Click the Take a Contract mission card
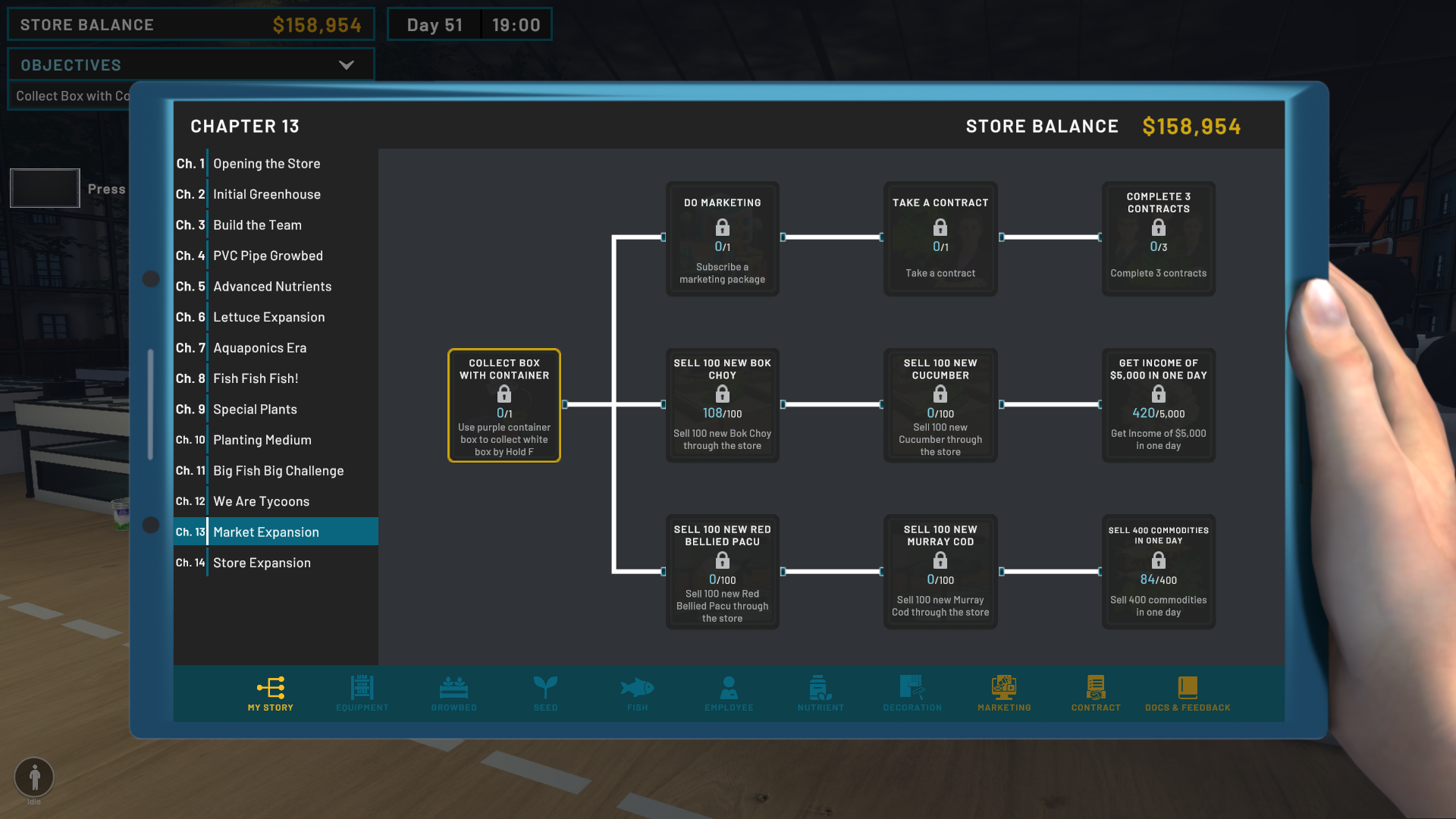 (940, 238)
